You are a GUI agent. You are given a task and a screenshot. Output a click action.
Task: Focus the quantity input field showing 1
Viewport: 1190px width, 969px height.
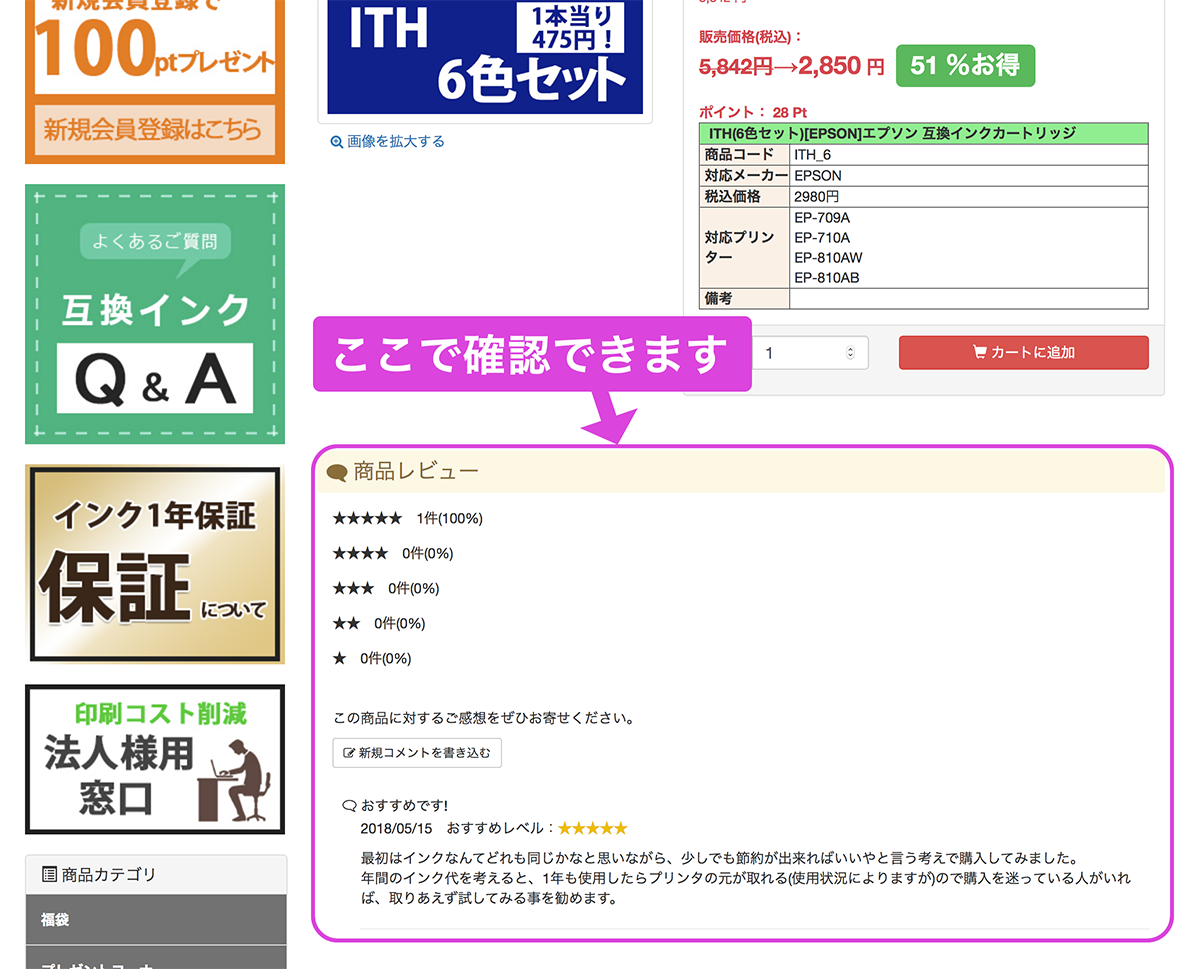[808, 353]
